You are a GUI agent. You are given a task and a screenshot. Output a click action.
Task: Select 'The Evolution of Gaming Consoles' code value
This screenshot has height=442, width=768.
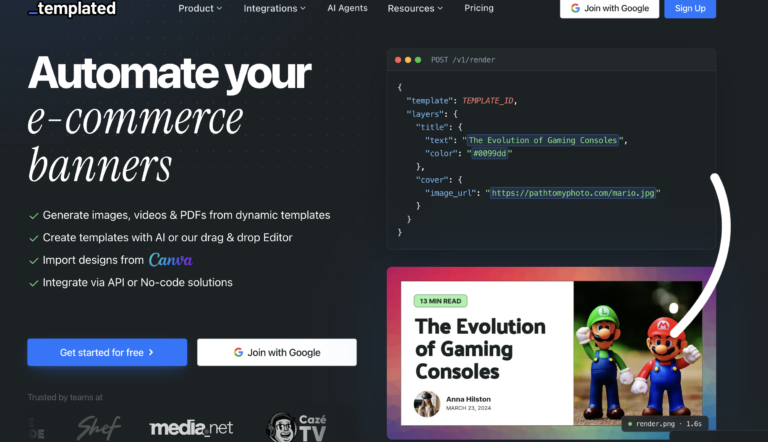pyautogui.click(x=543, y=140)
